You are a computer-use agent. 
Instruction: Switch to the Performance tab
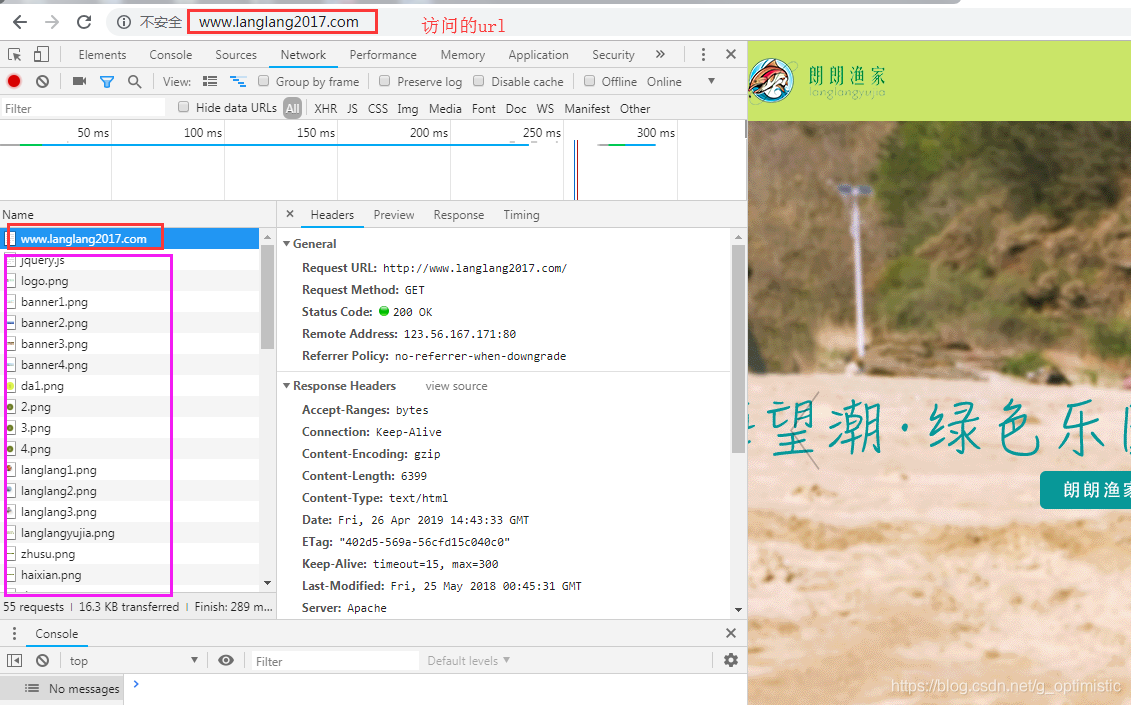pos(383,55)
